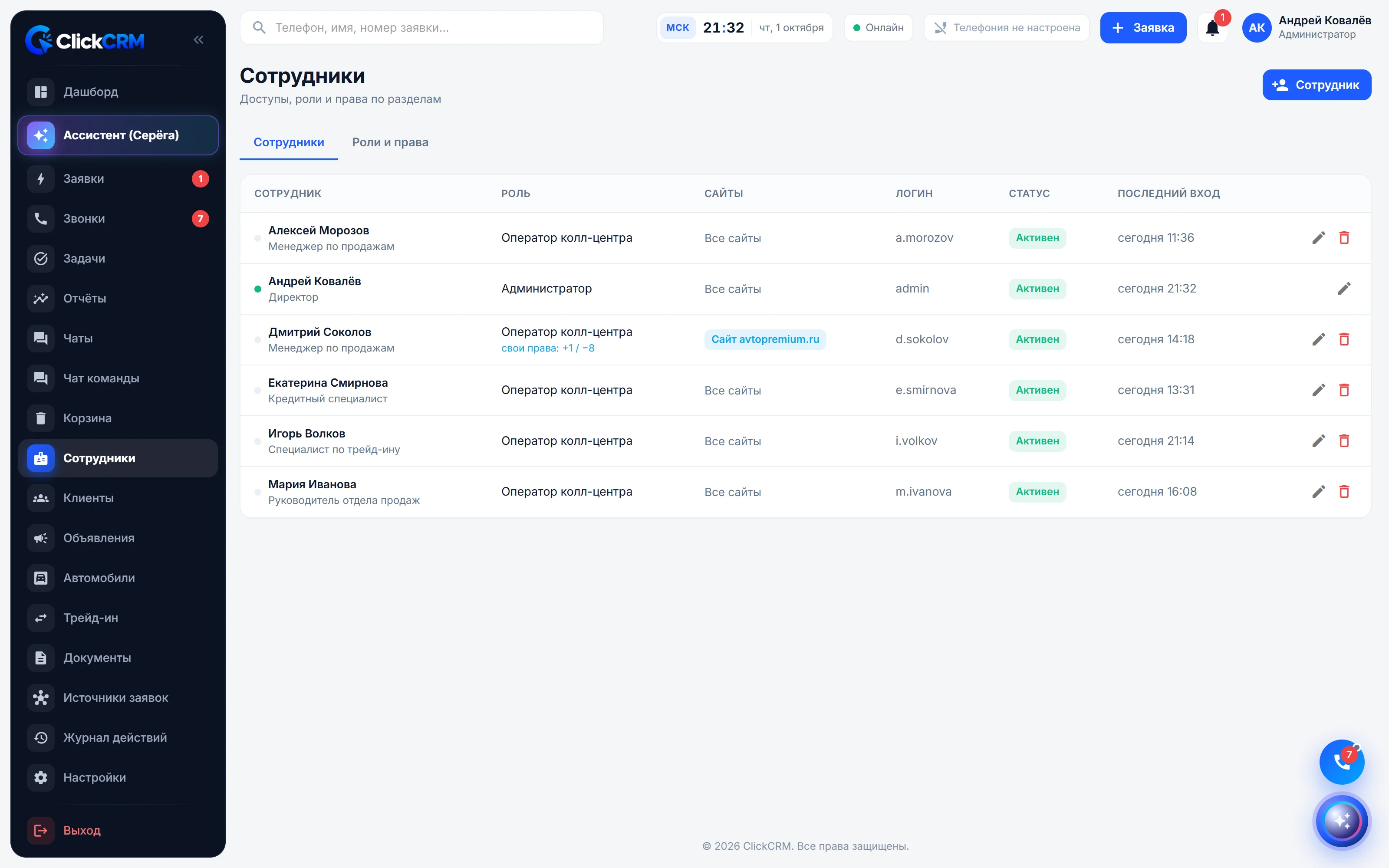This screenshot has height=868, width=1389.
Task: Delete Мария Иванова employee
Action: coord(1344,492)
